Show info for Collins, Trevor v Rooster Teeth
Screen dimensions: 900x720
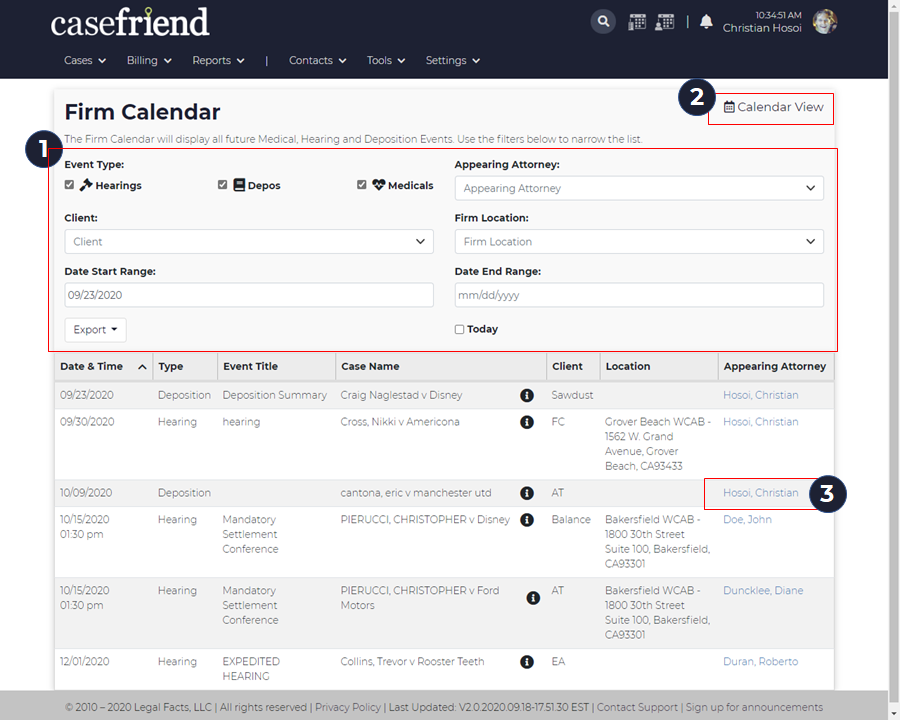point(526,661)
